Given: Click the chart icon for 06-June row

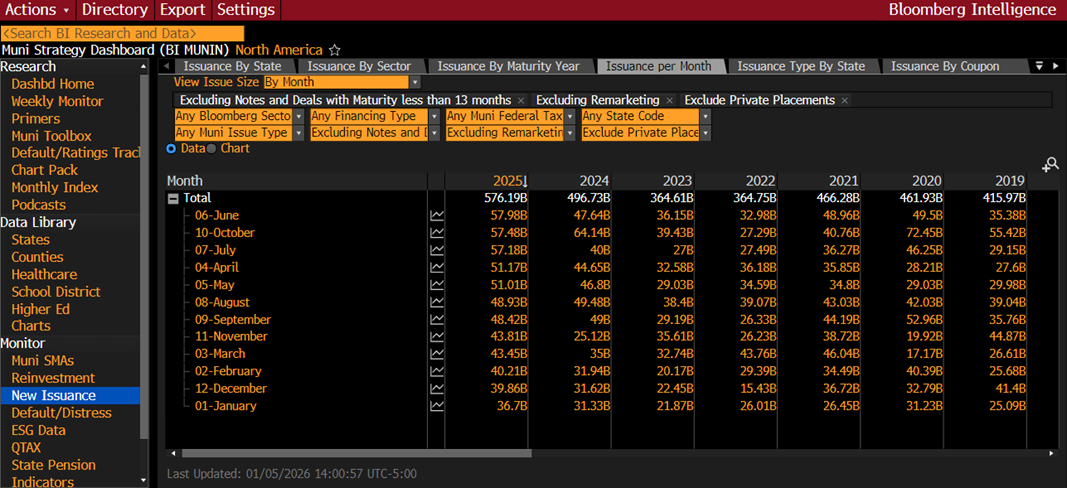Looking at the screenshot, I should (x=436, y=215).
